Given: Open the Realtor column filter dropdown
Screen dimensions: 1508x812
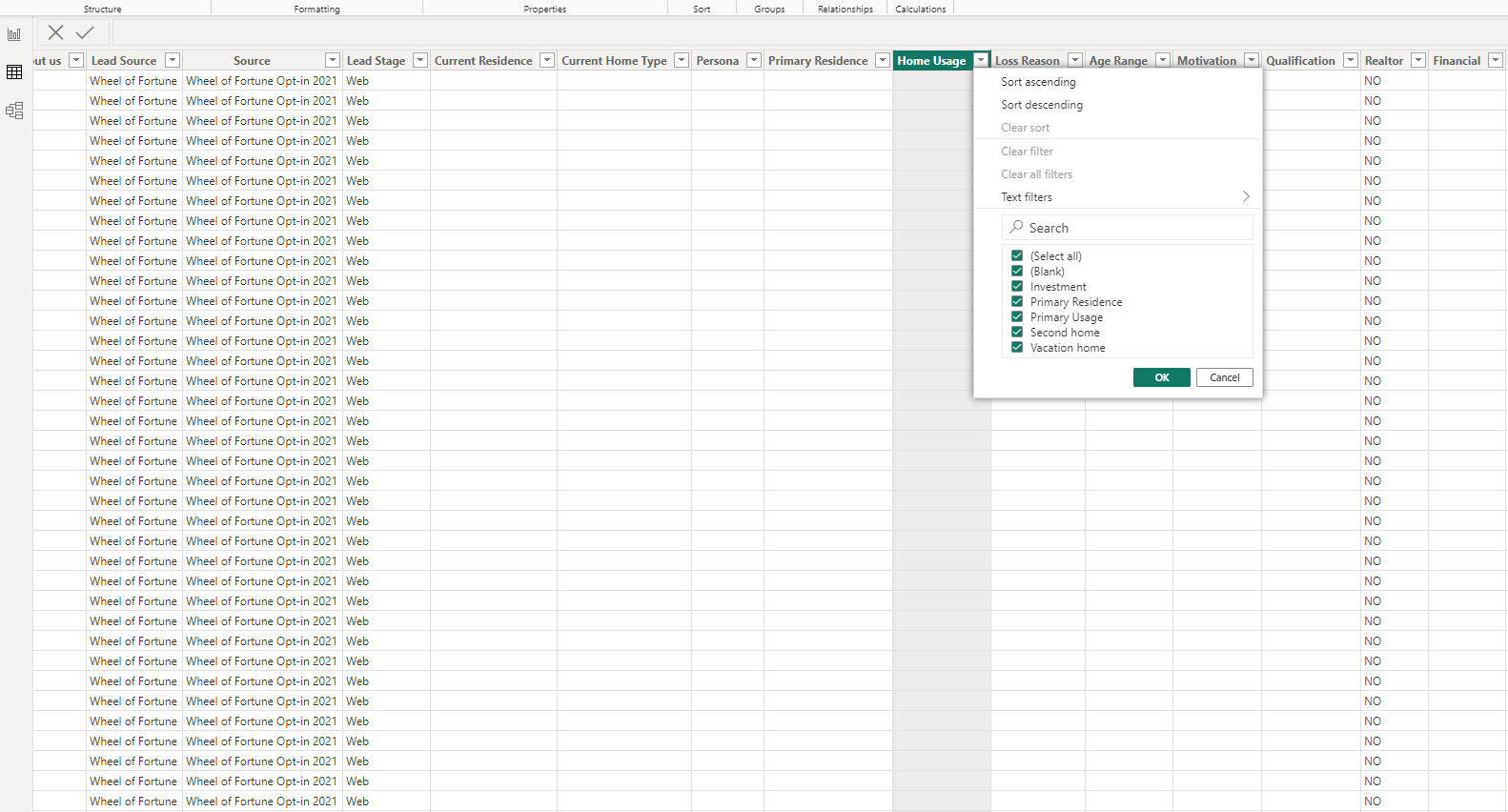Looking at the screenshot, I should (x=1418, y=60).
